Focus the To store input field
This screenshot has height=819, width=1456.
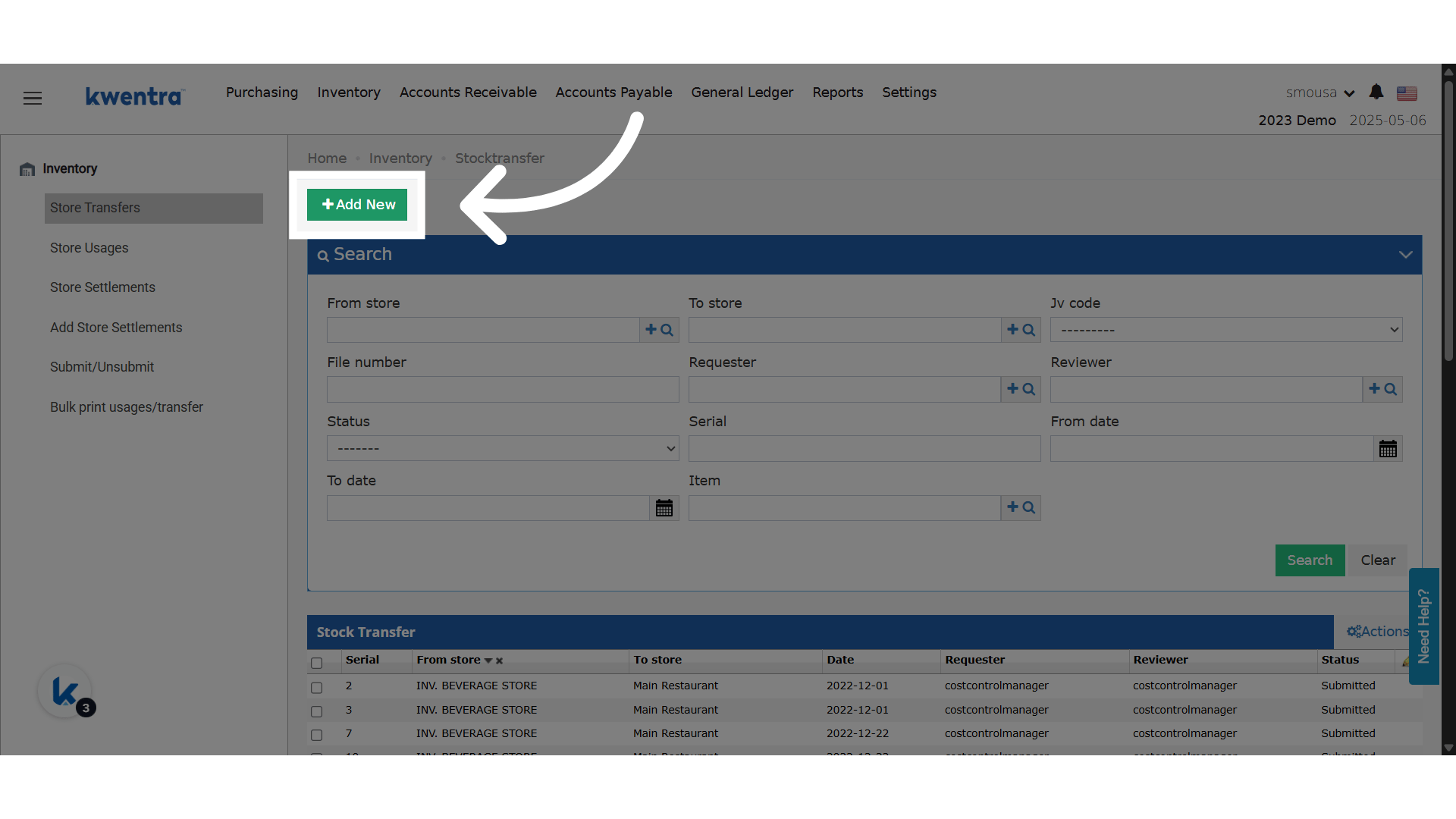tap(845, 330)
